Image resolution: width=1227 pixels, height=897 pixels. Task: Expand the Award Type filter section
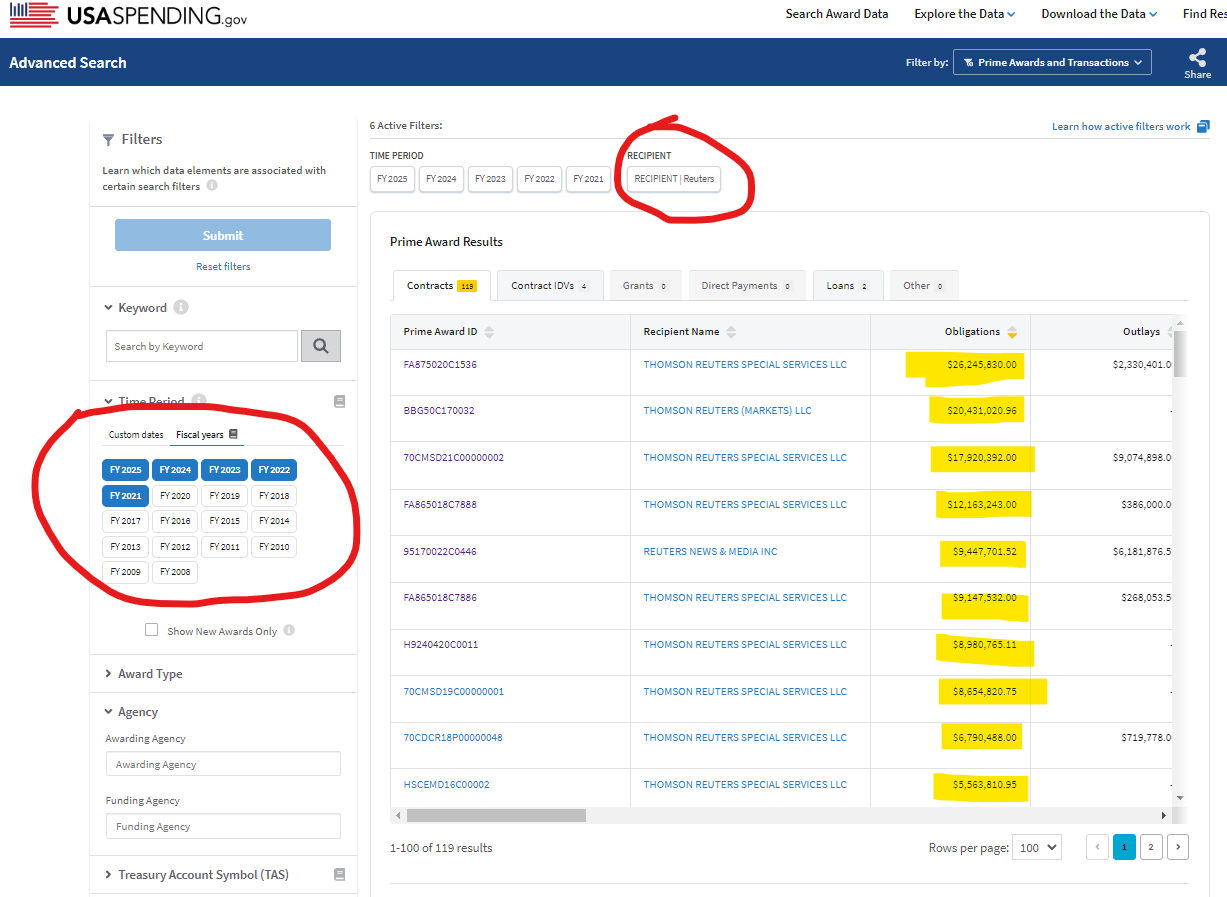[x=109, y=674]
